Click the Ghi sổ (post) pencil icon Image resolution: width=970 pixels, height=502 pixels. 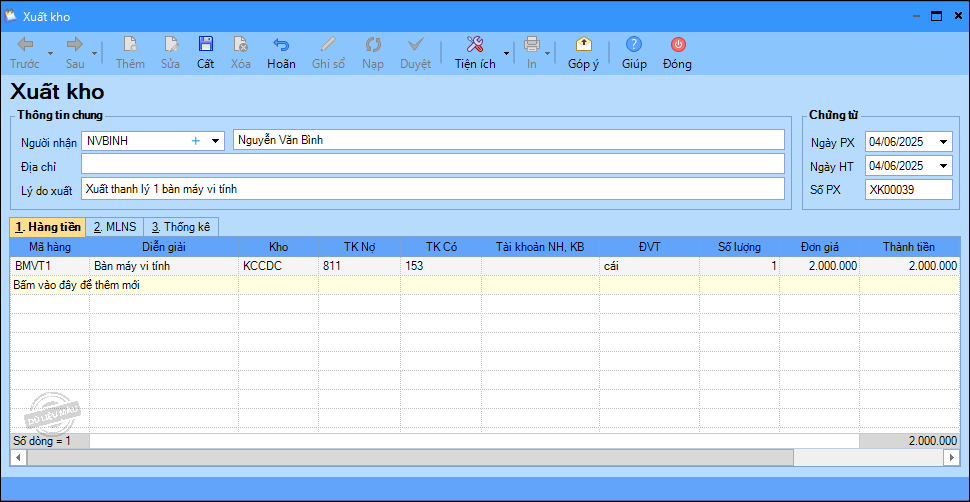coord(328,45)
